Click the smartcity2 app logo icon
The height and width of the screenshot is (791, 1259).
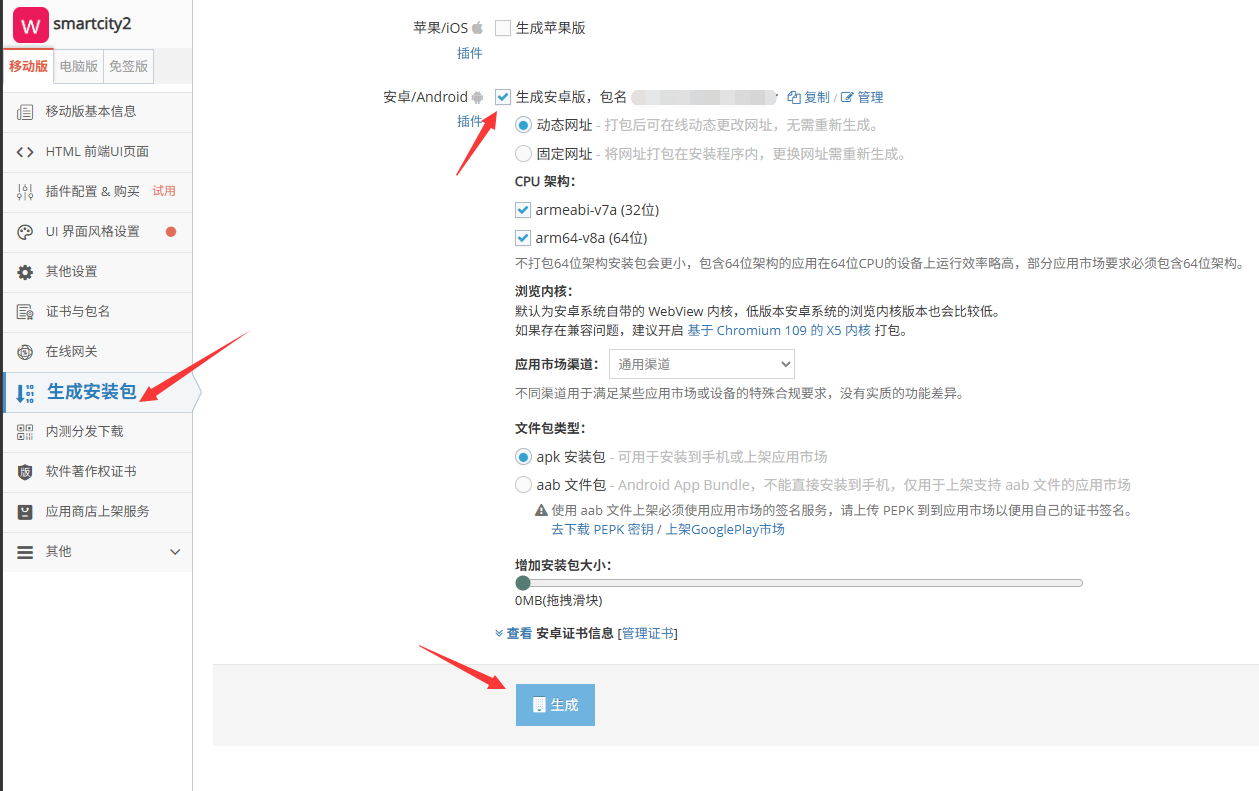click(31, 24)
